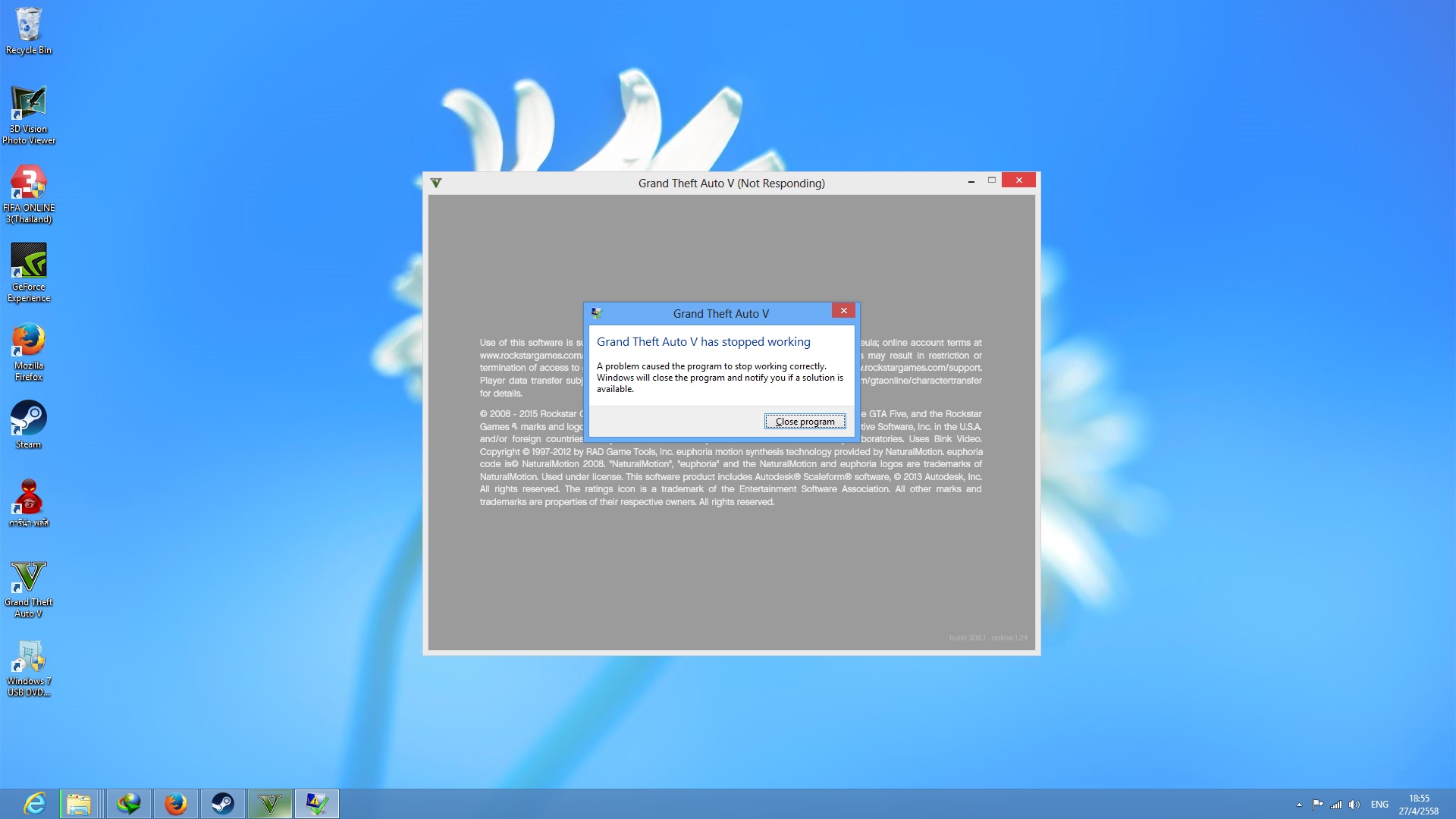Open the volume speaker tray icon

coord(1354,805)
